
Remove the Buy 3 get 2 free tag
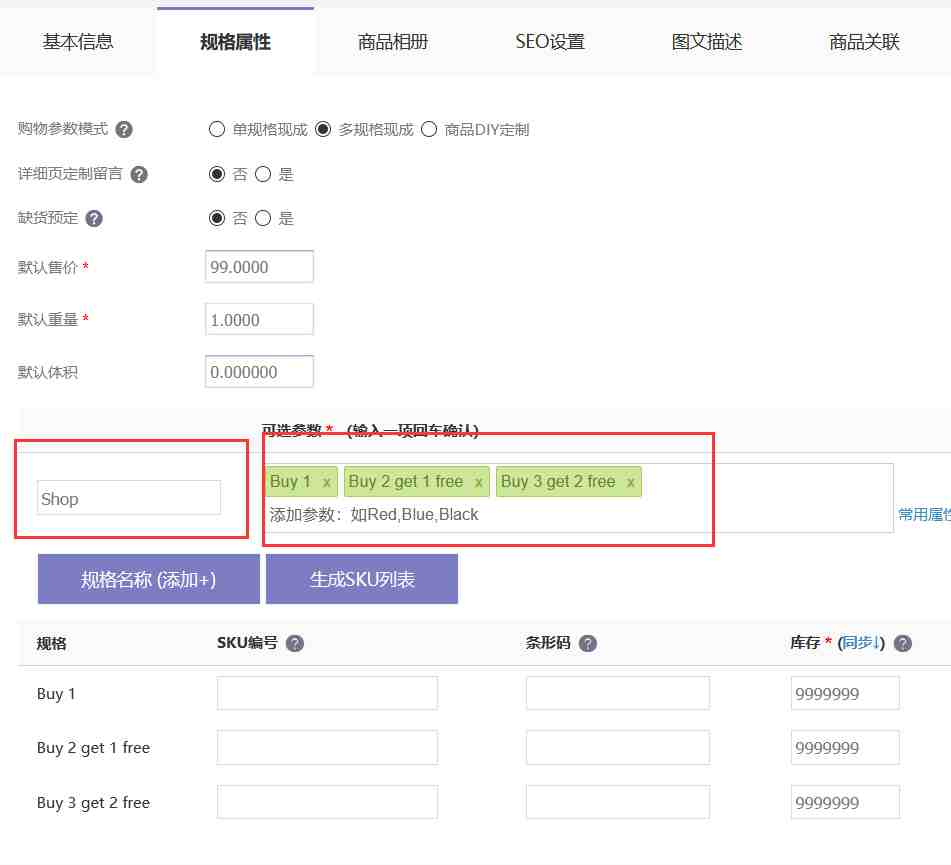pyautogui.click(x=631, y=483)
